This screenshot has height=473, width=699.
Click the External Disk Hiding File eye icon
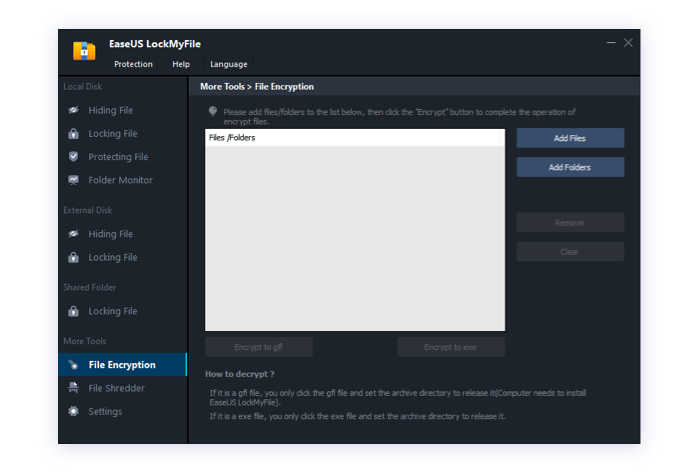point(73,234)
